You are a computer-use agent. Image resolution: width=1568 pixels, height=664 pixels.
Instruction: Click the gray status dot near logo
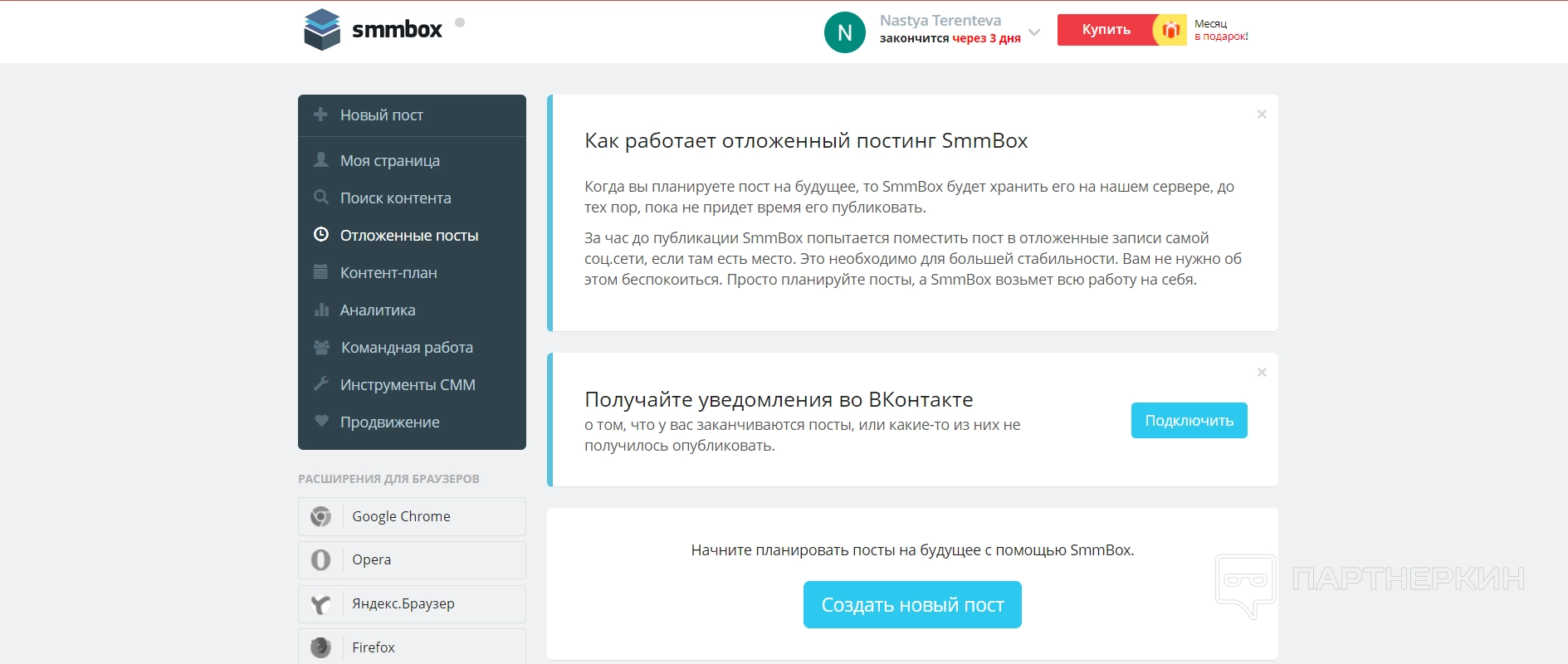tap(460, 22)
